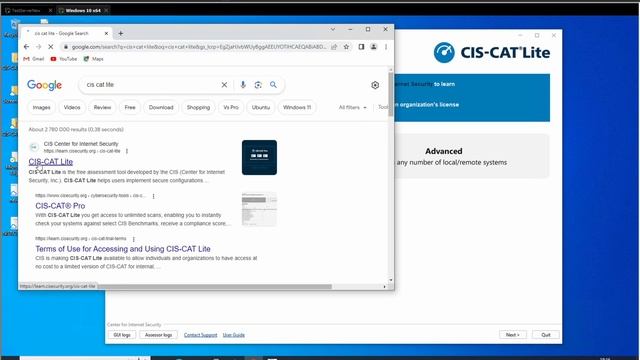Click the browser horizontal scrollbar

pos(214,287)
